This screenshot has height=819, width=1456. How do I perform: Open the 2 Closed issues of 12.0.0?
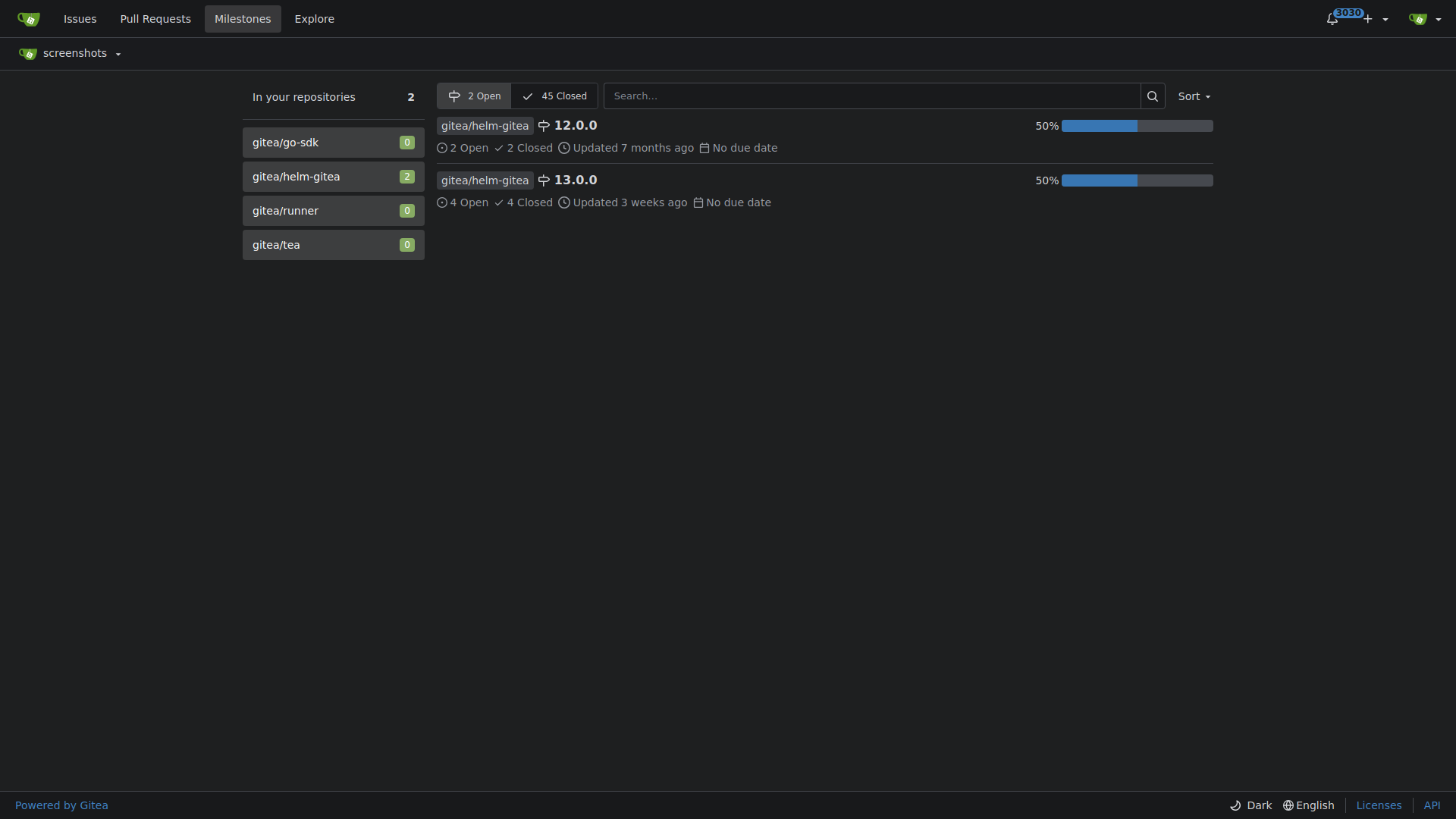pyautogui.click(x=523, y=148)
